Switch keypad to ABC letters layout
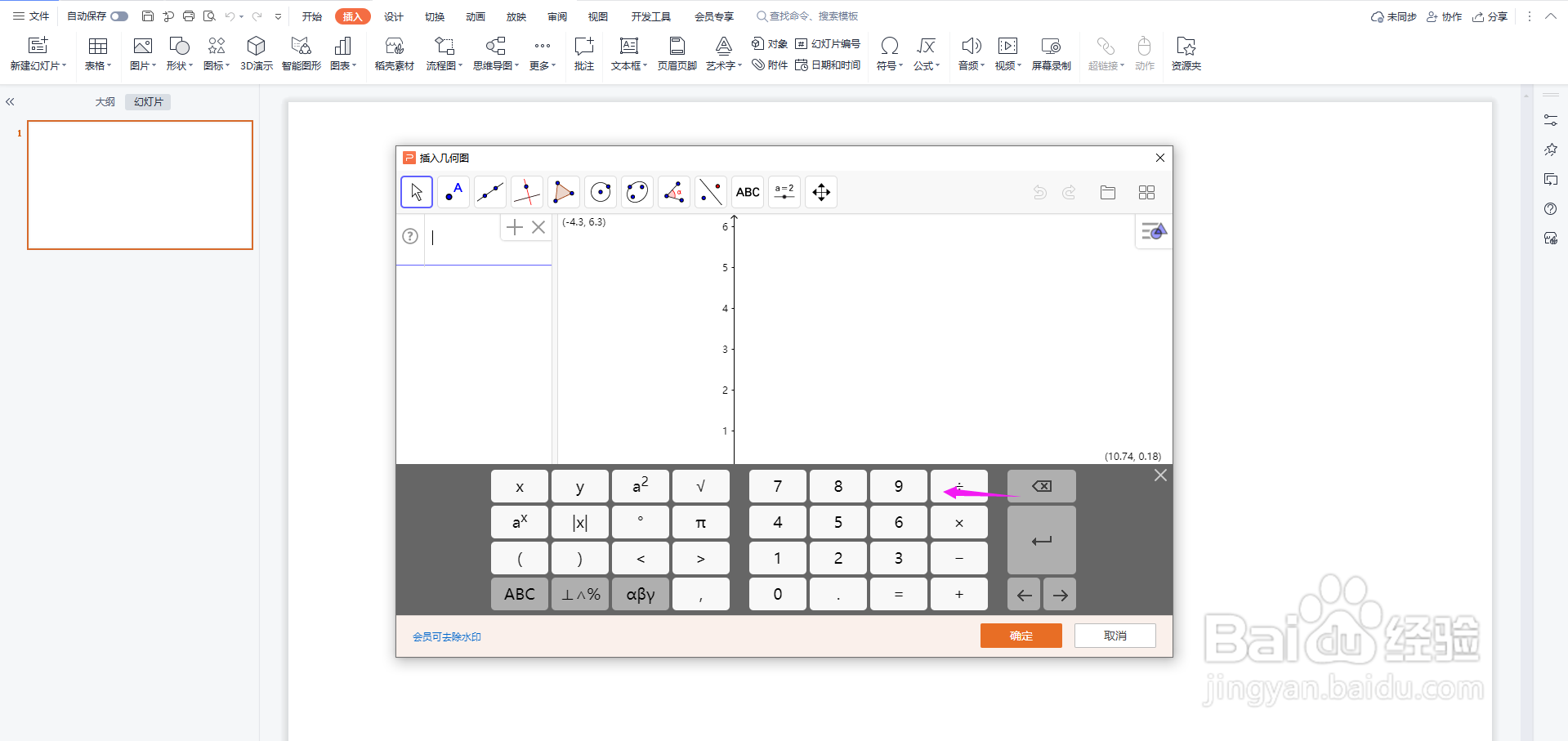Image resolution: width=1568 pixels, height=741 pixels. 520,594
